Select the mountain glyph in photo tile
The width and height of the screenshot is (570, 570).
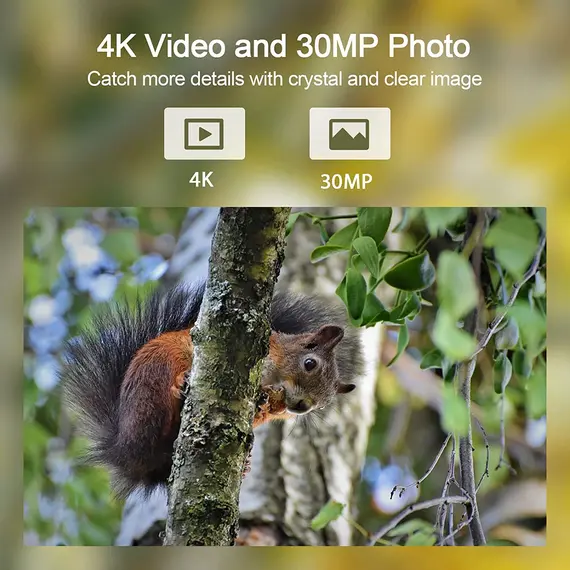pyautogui.click(x=349, y=138)
